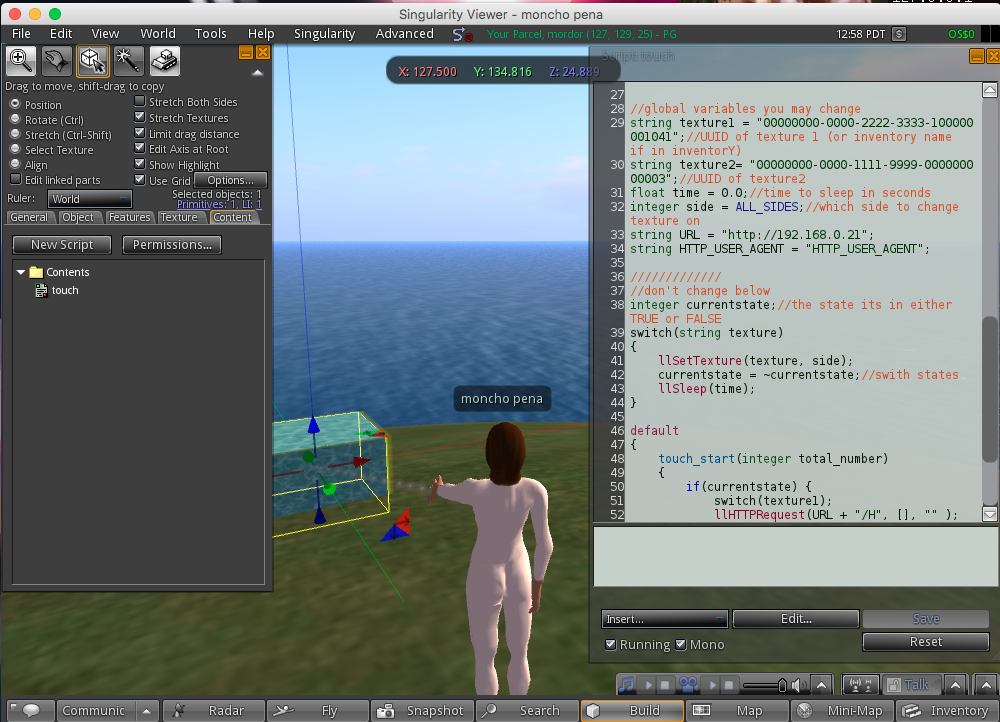1000x722 pixels.
Task: Collapse the build tools panel arrow
Action: (258, 73)
